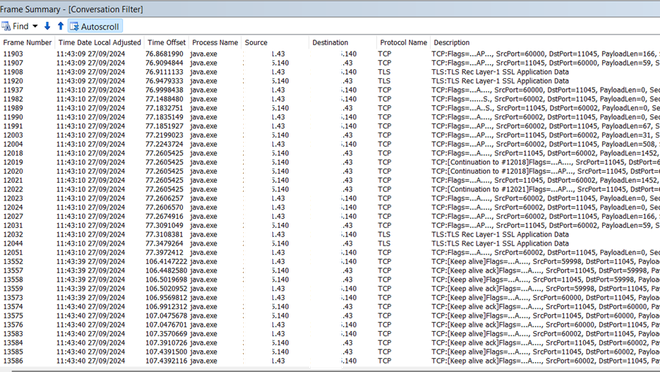
Task: Click Continuation to #12021 description
Action: coord(546,189)
